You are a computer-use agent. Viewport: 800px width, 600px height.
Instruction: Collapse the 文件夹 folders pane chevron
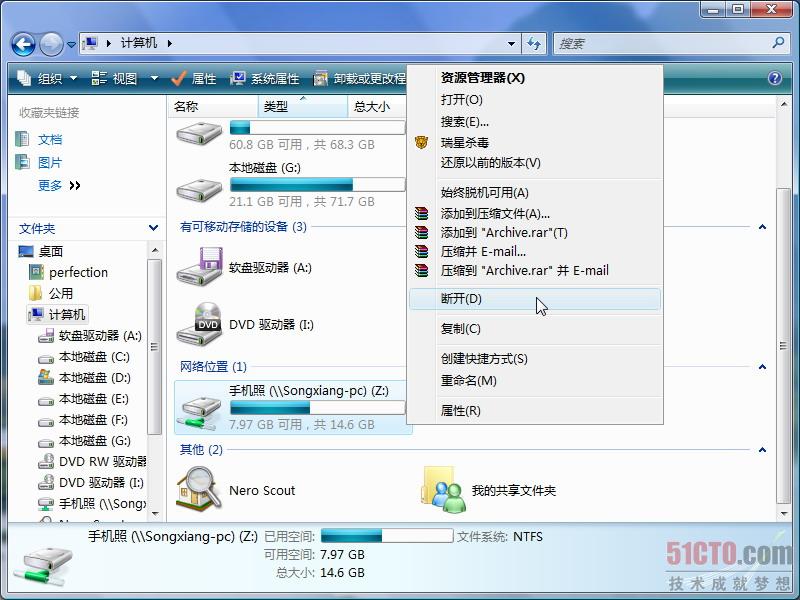(153, 228)
